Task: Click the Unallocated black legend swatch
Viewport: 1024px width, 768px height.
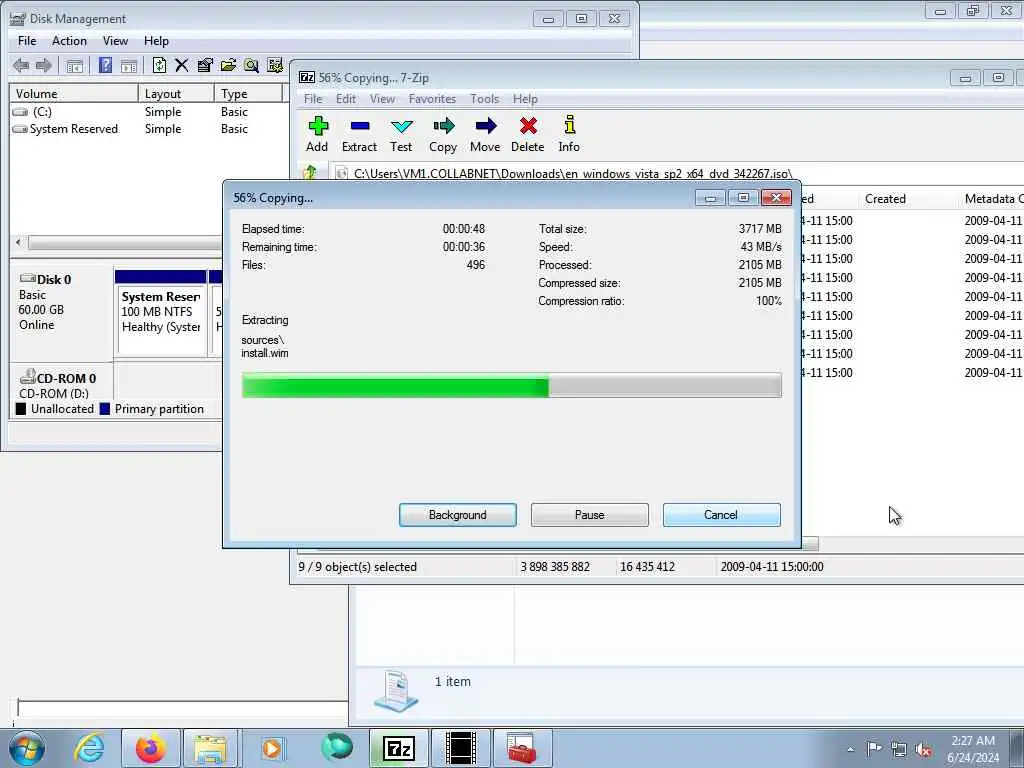Action: point(21,409)
